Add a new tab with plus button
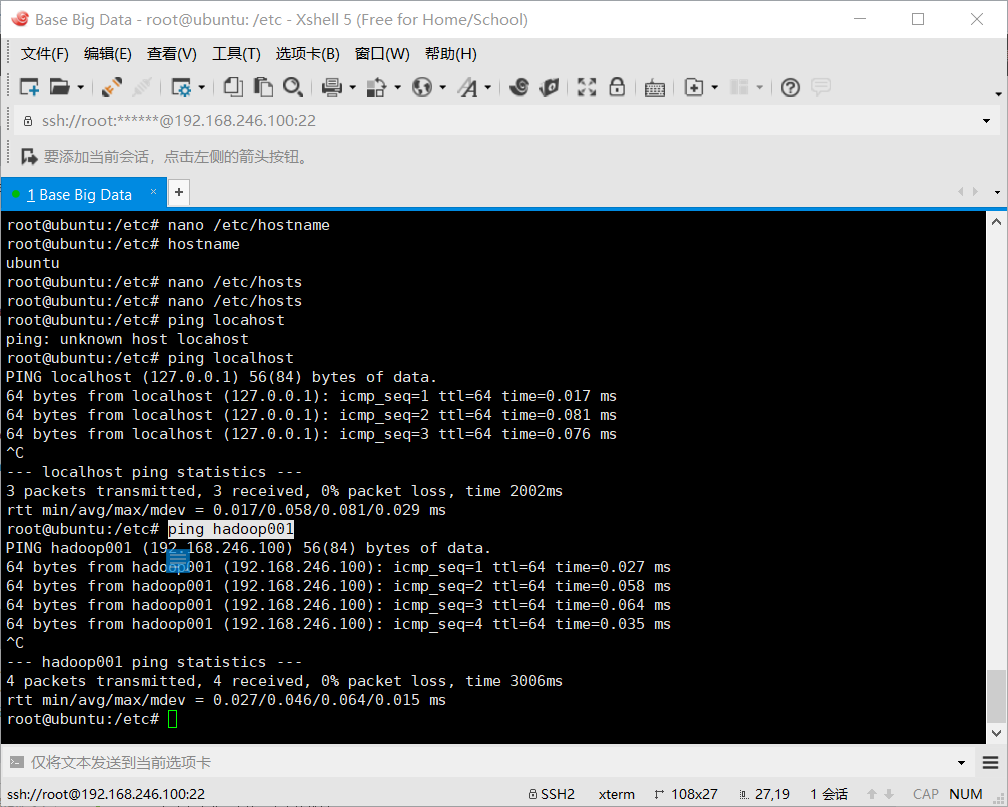Image resolution: width=1008 pixels, height=807 pixels. [179, 192]
